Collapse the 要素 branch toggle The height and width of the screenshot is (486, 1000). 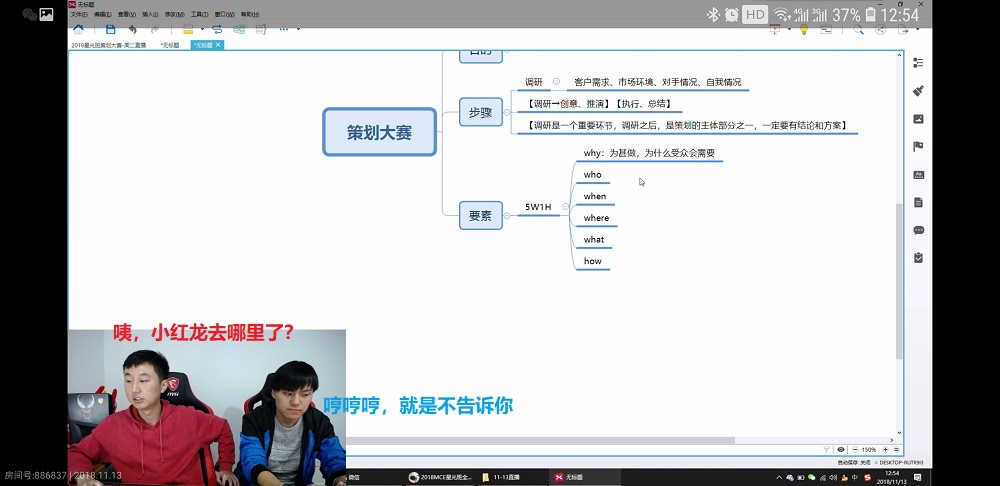point(507,216)
